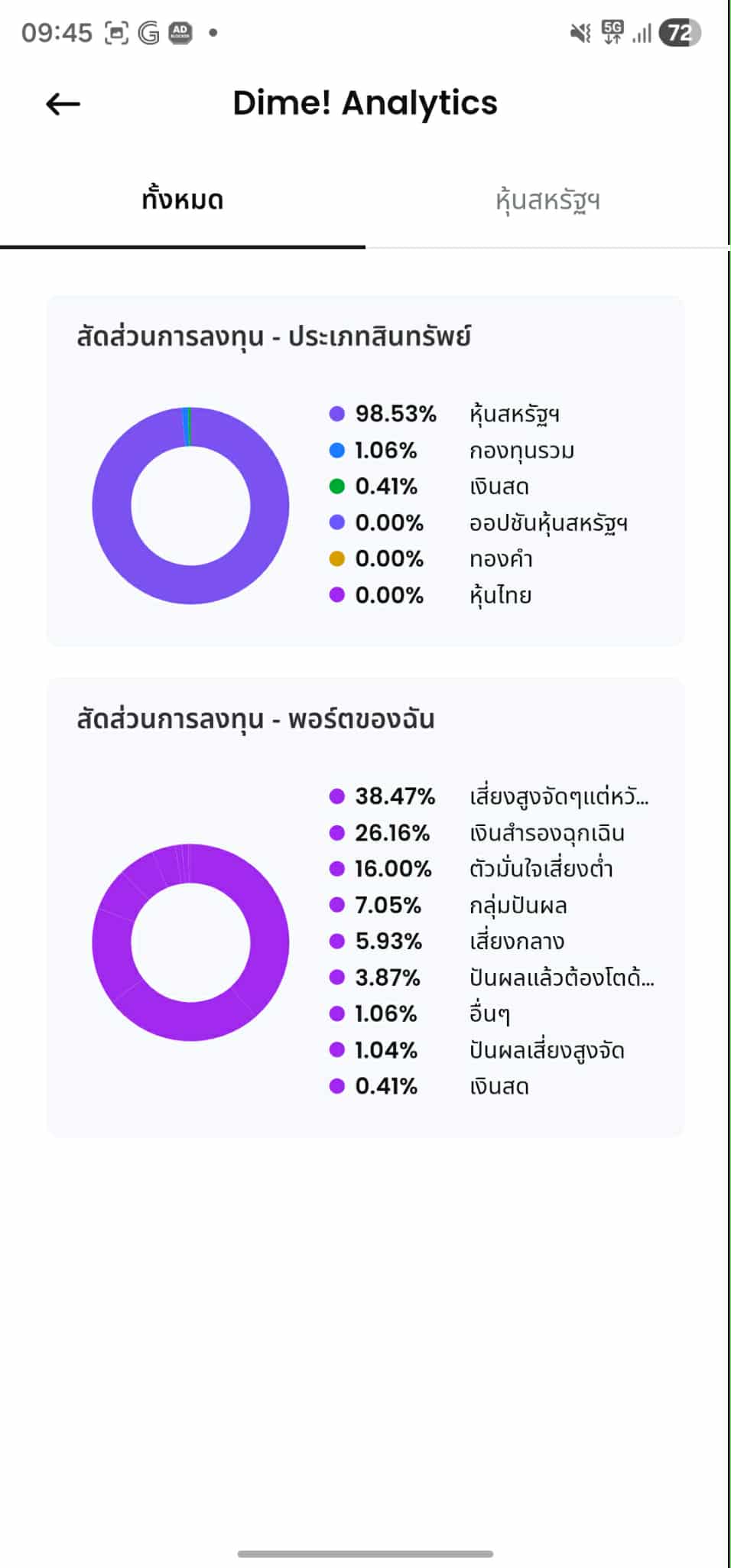Tap the blue dot beside กองทุนรวม
Screen dimensions: 731x1568
click(336, 451)
